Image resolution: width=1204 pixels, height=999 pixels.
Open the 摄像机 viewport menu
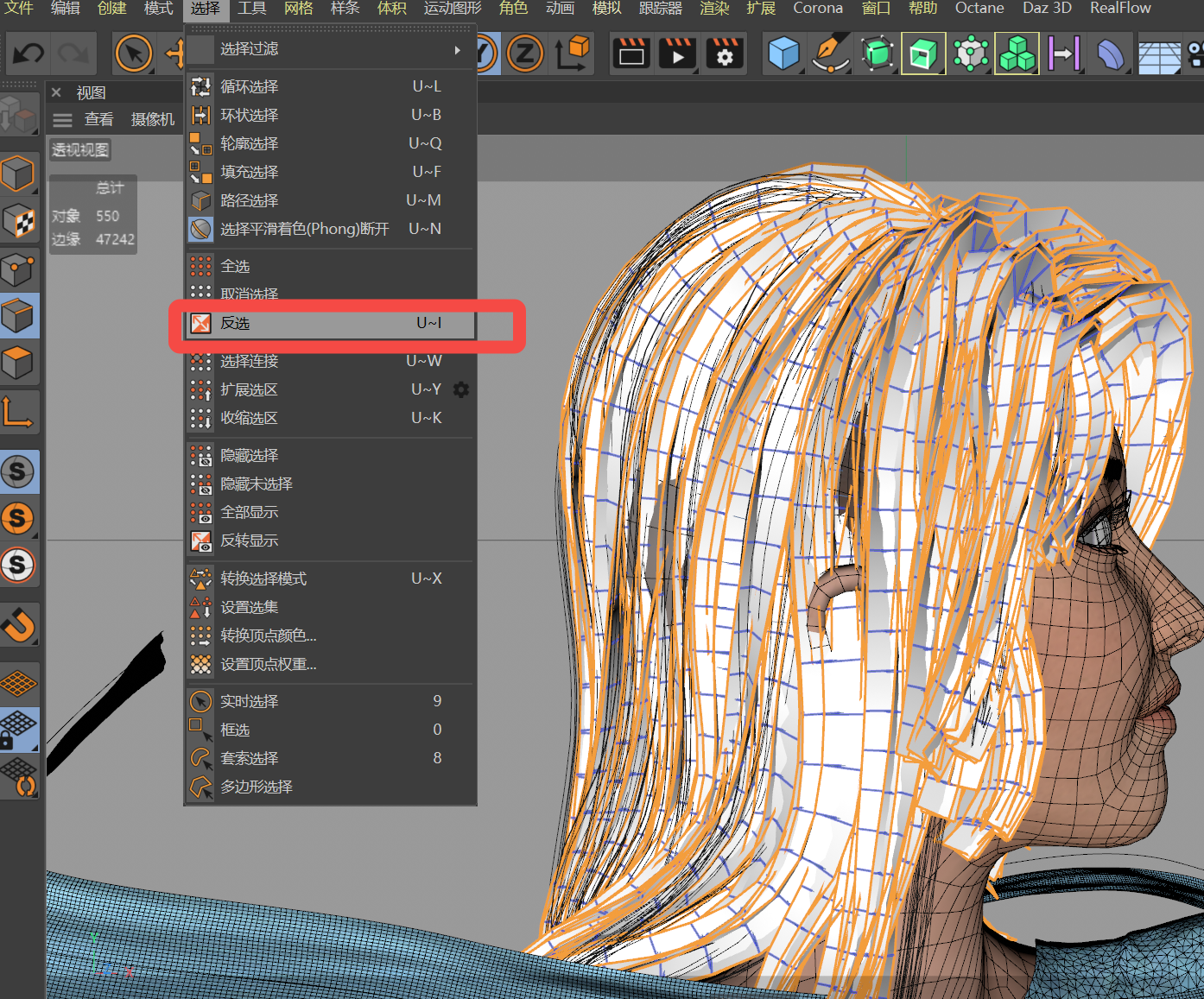153,119
